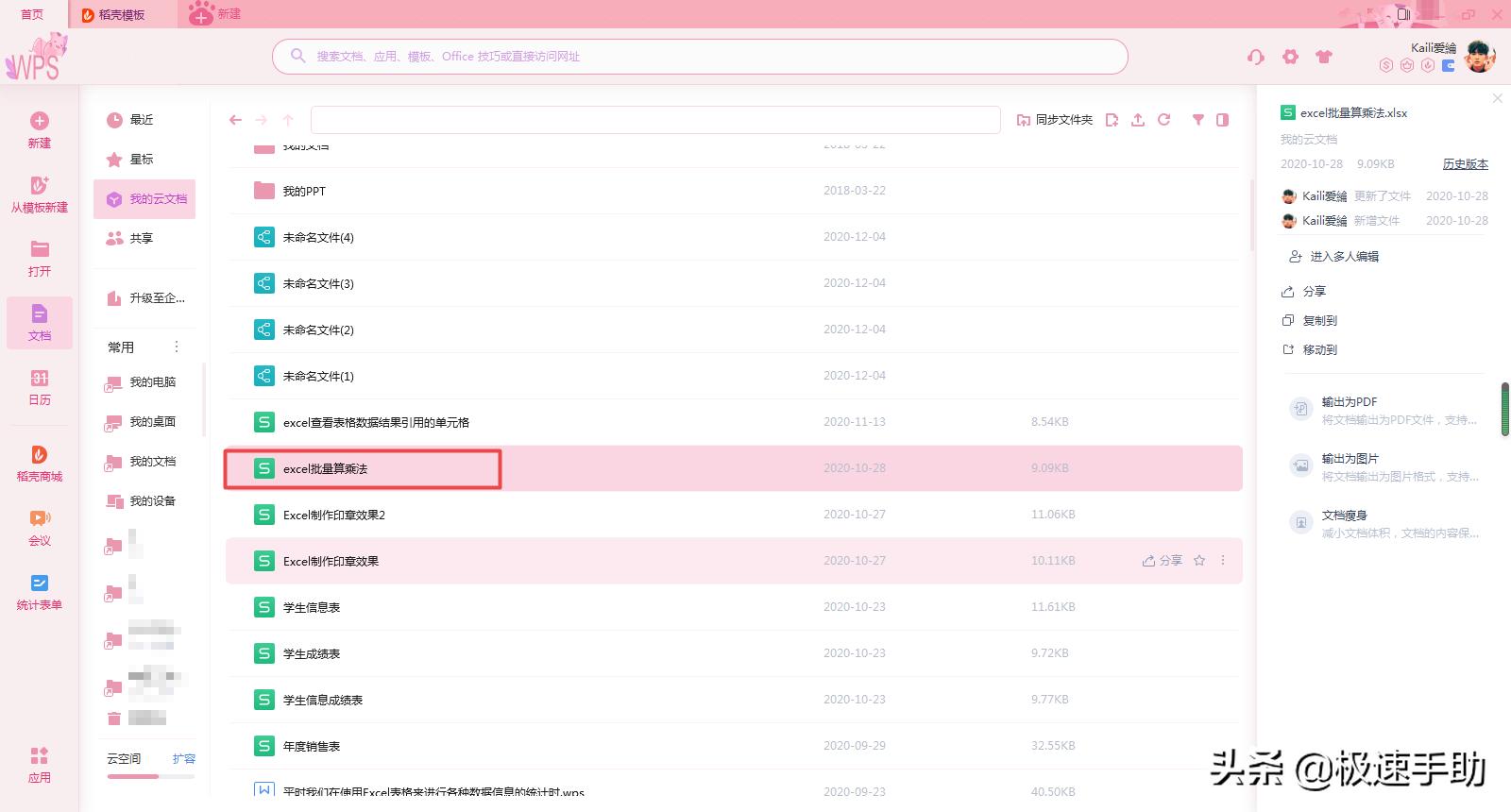1511x812 pixels.
Task: Click the cloud space usage bar
Action: click(151, 777)
